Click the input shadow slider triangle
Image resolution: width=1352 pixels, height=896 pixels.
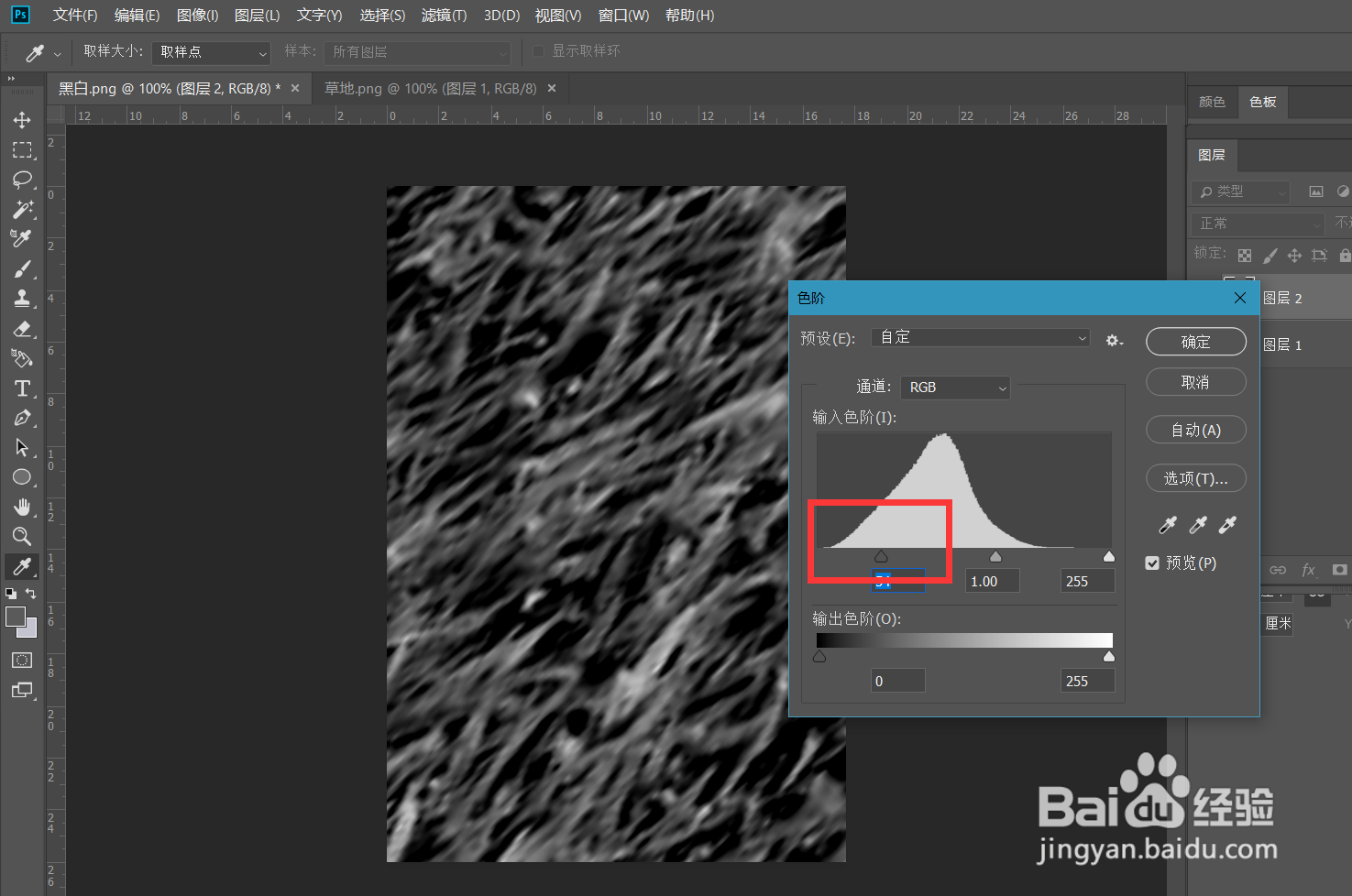coord(881,556)
